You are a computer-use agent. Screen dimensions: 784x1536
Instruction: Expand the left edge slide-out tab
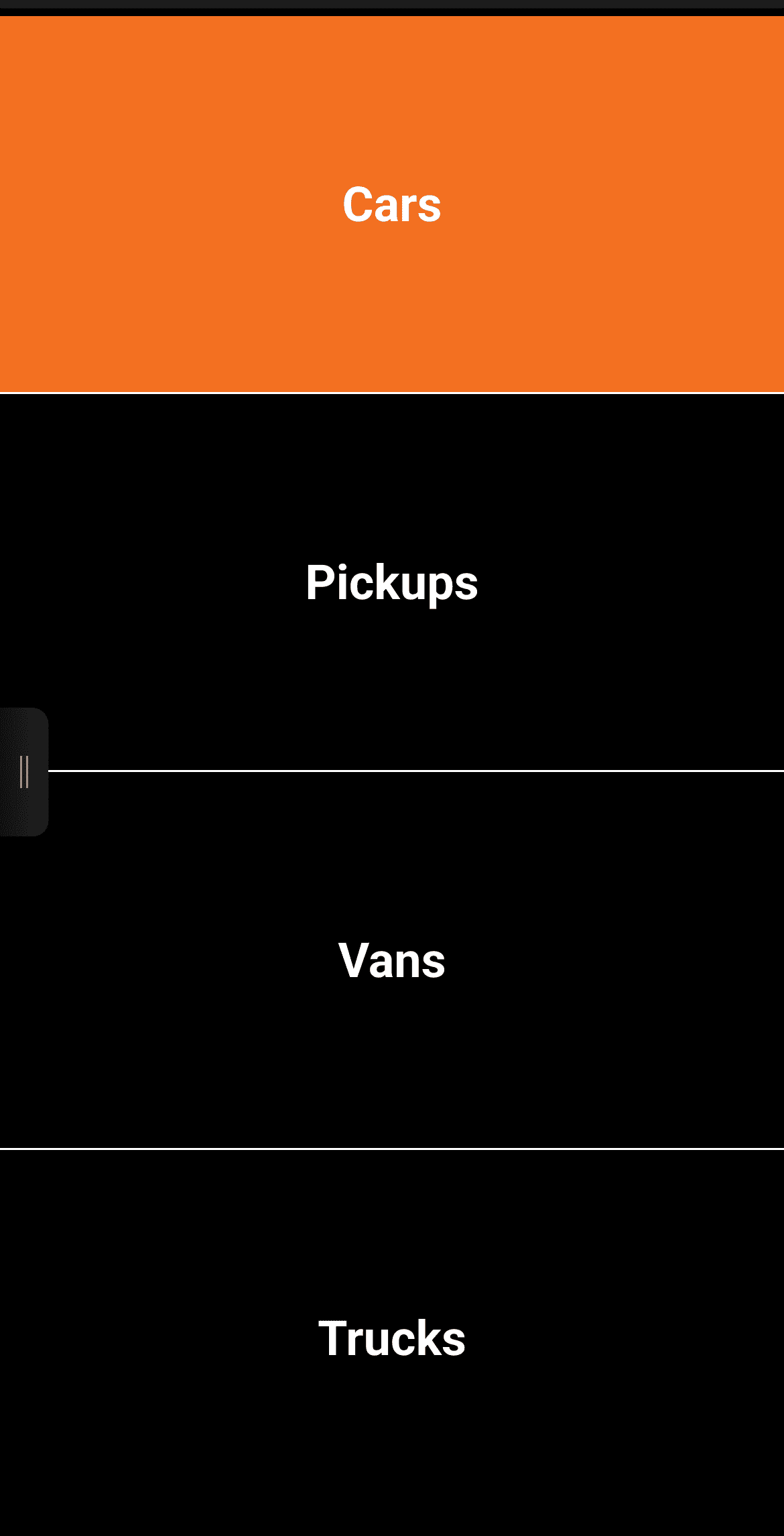(x=24, y=771)
